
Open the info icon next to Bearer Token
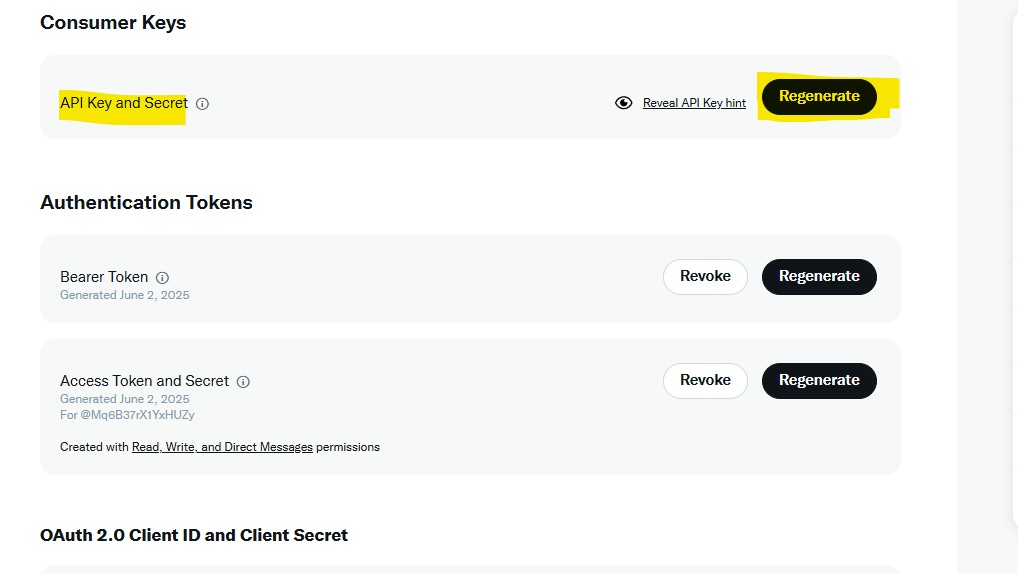(x=162, y=277)
